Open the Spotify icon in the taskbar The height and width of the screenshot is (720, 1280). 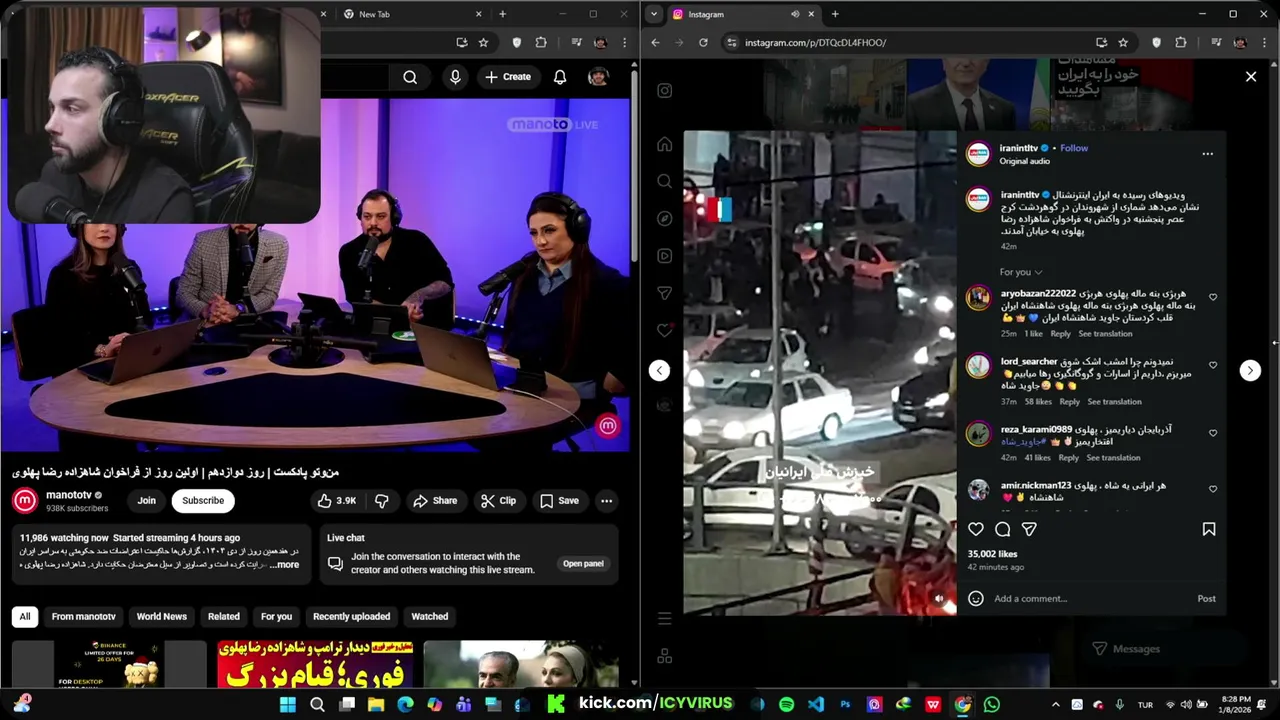(786, 704)
